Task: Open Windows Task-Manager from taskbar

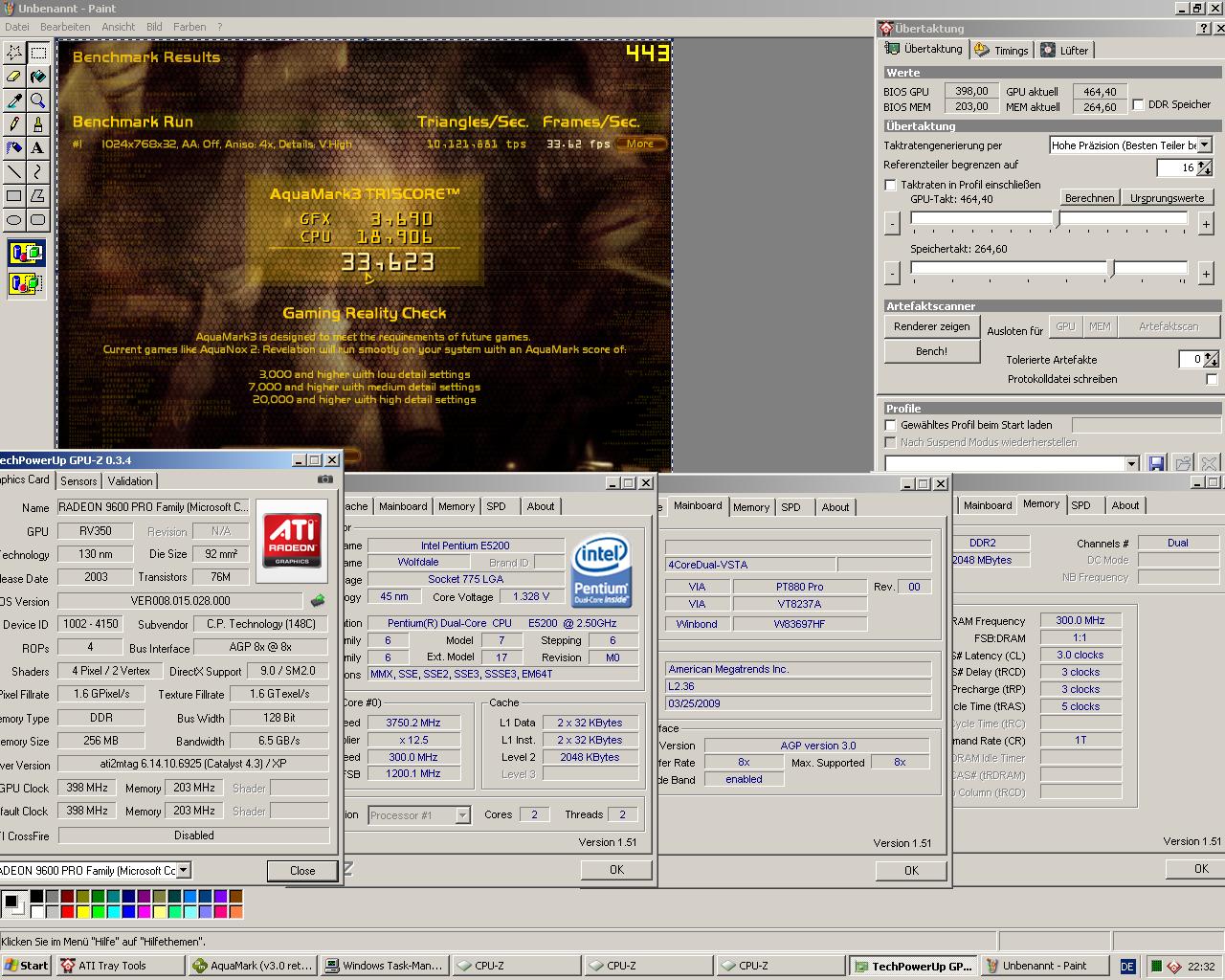Action: (x=385, y=966)
